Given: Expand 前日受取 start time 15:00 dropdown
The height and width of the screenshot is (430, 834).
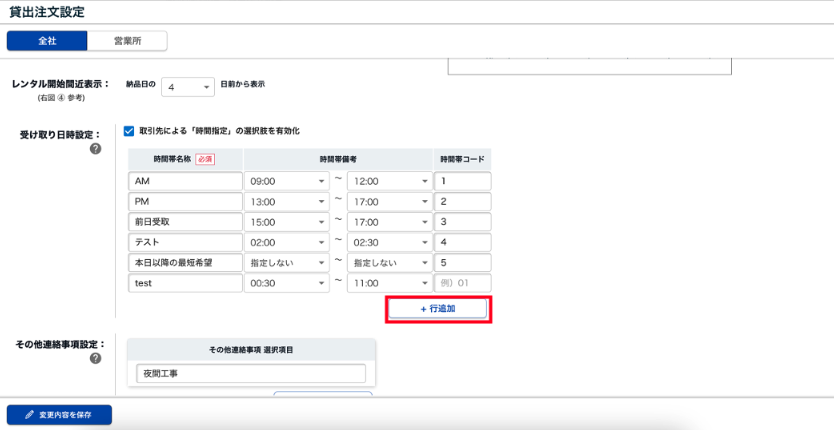Looking at the screenshot, I should [287, 222].
